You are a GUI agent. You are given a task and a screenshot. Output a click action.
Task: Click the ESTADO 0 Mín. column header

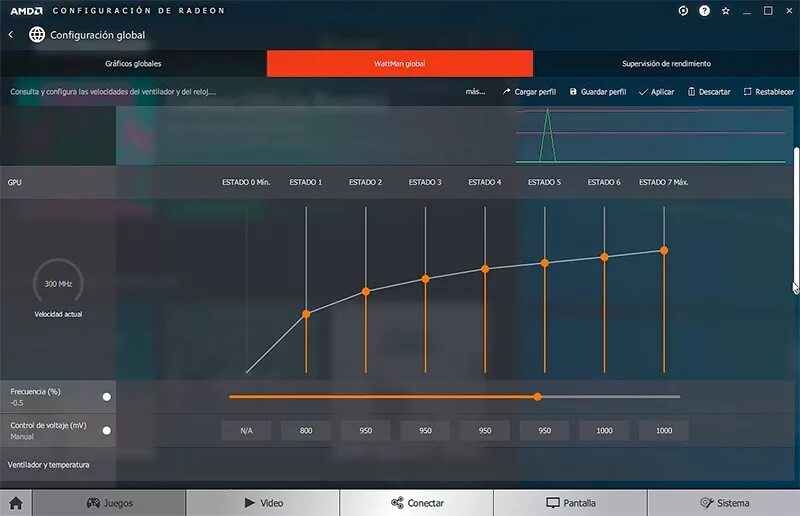(x=246, y=182)
